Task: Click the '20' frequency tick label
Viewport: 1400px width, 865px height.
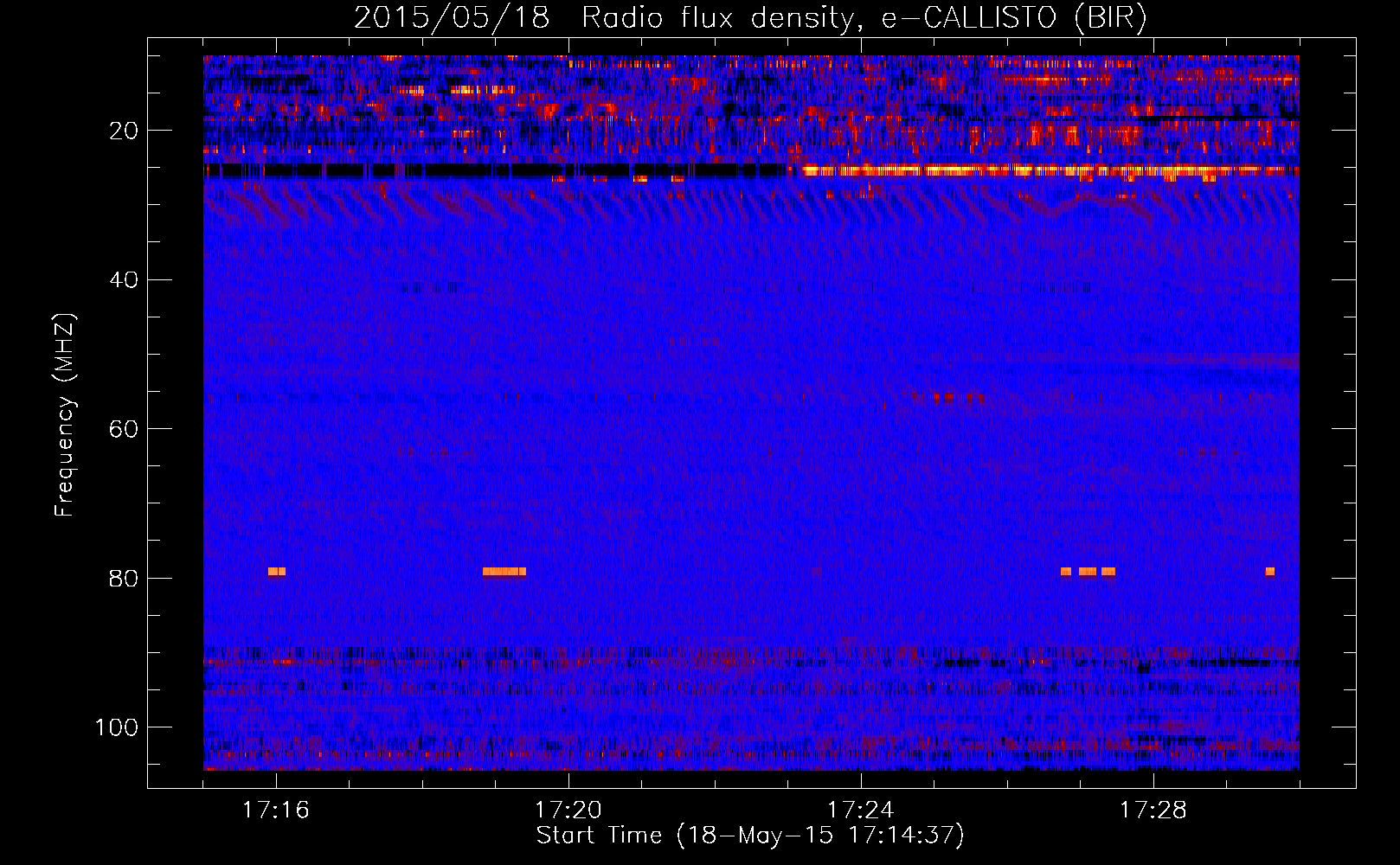Action: tap(124, 131)
